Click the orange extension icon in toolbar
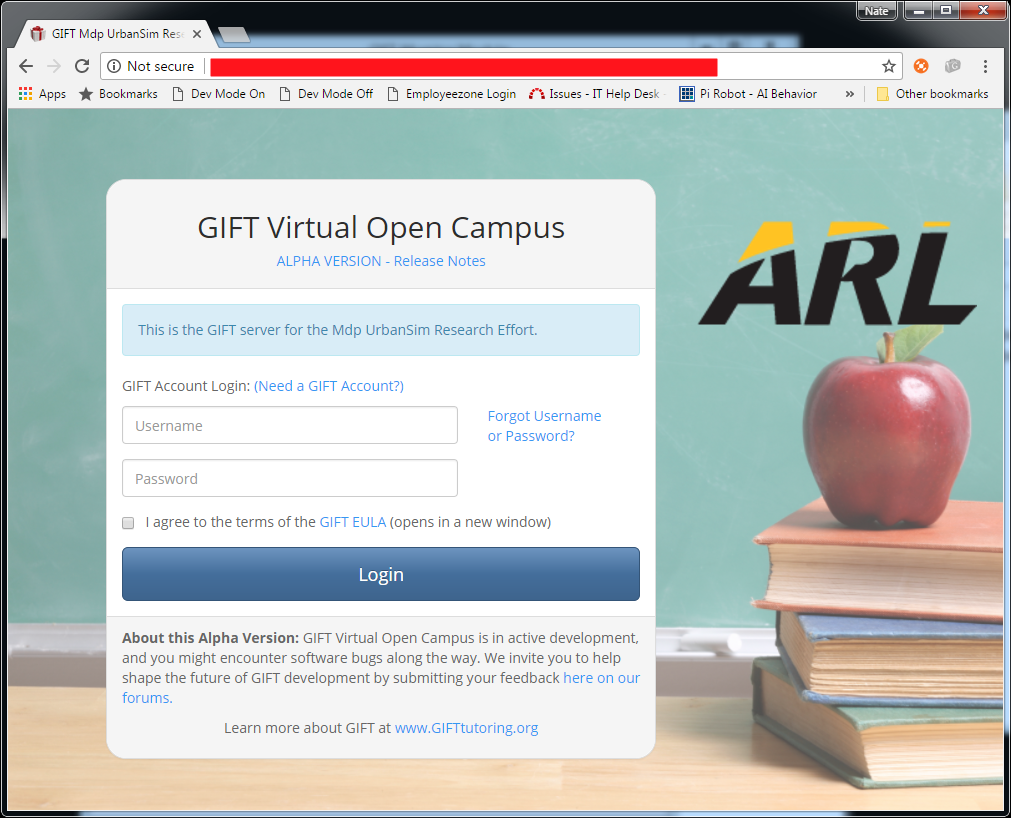 921,66
